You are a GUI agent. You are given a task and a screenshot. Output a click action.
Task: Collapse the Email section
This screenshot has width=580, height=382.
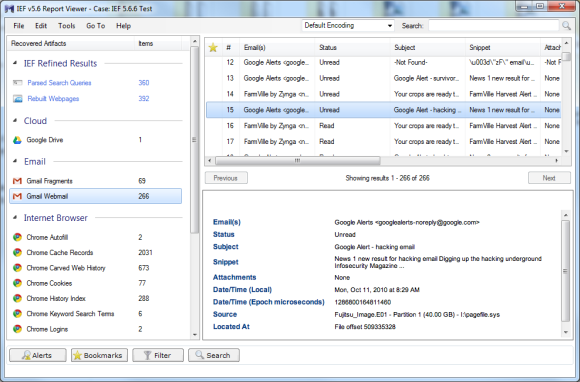tap(15, 161)
